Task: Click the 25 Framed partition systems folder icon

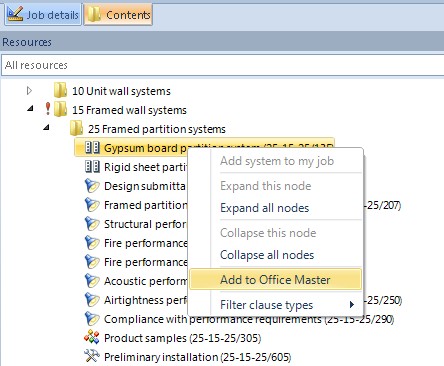Action: (76, 128)
